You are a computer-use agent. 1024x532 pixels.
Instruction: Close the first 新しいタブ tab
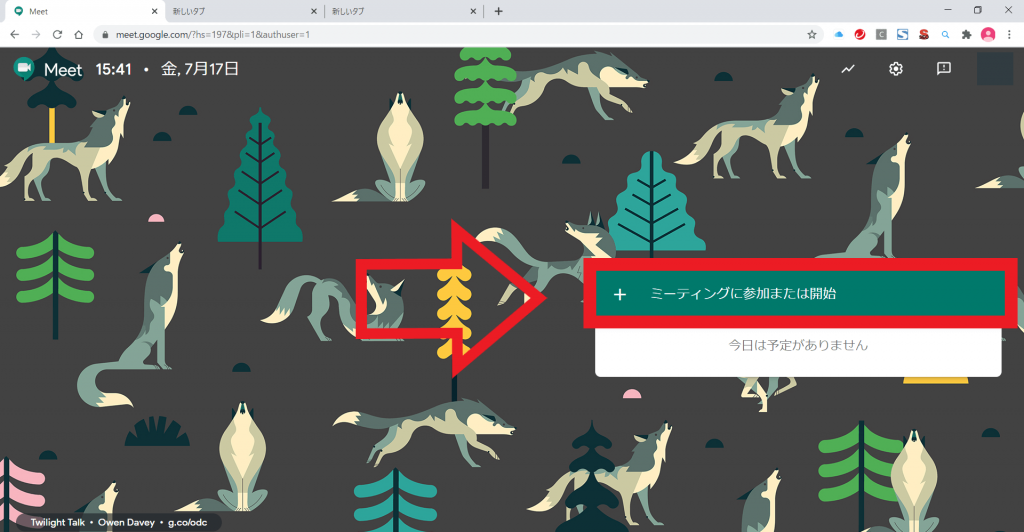tap(313, 11)
